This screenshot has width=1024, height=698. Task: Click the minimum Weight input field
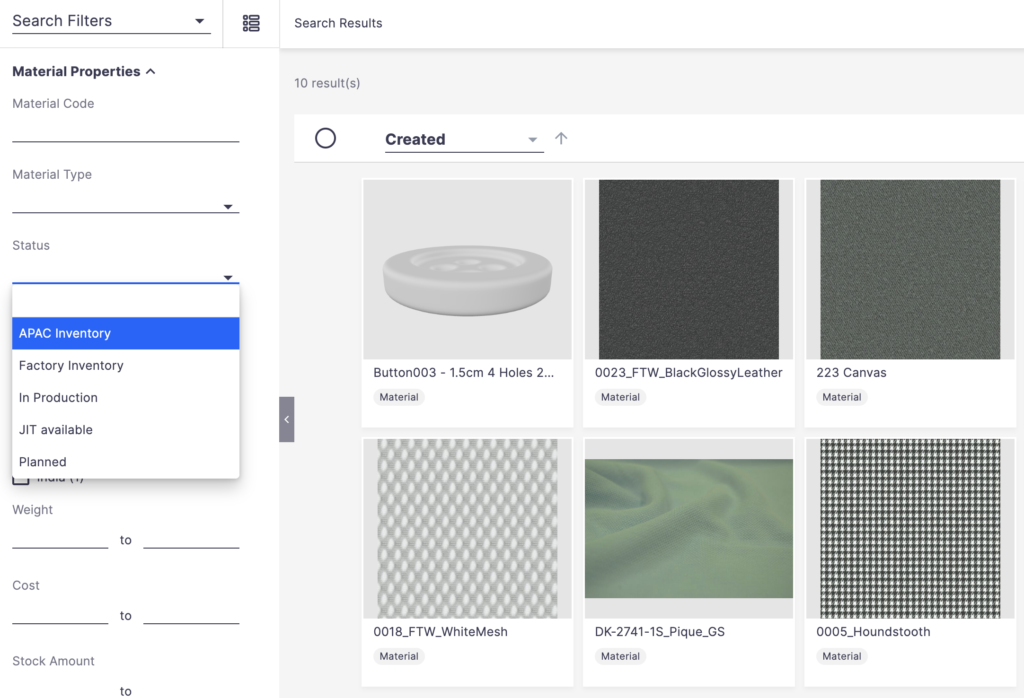(60, 539)
